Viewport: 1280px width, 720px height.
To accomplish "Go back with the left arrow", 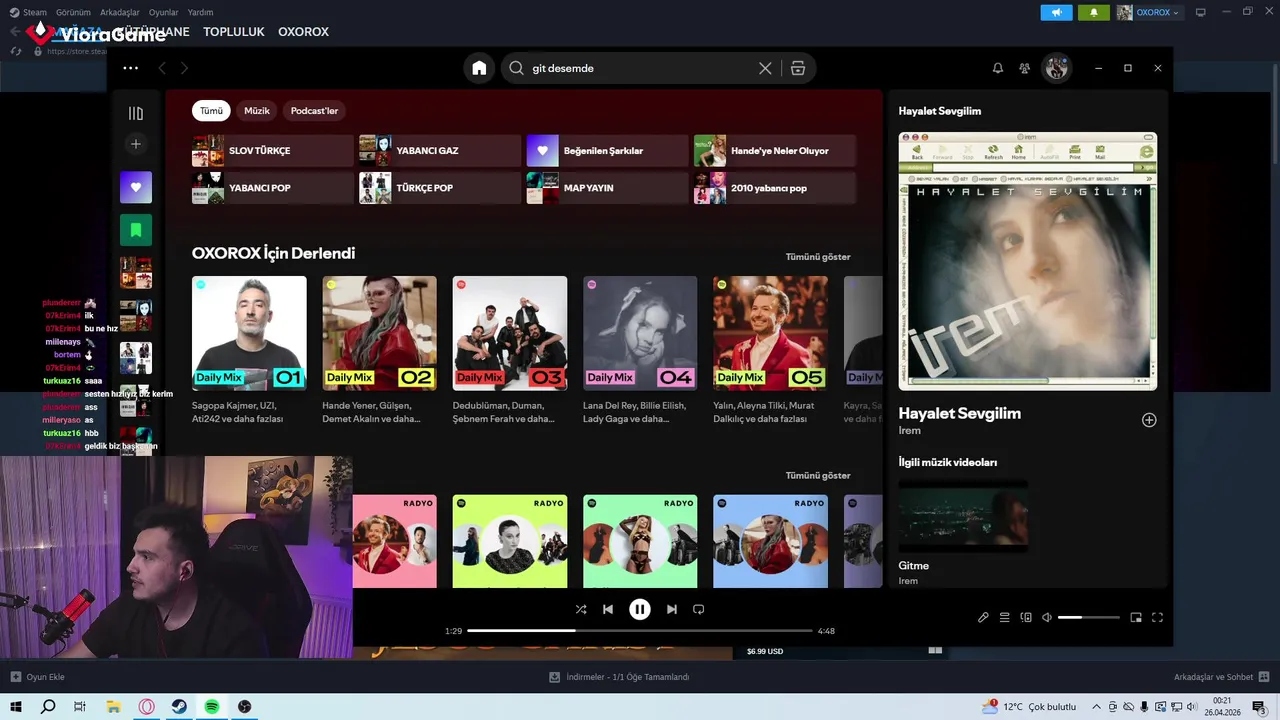I will tap(162, 68).
